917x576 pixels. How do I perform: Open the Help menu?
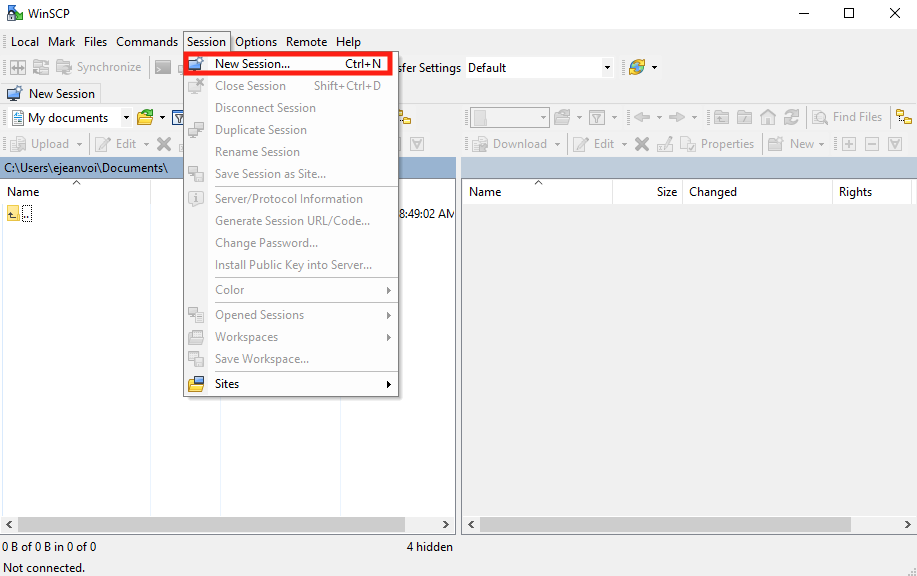pyautogui.click(x=348, y=42)
